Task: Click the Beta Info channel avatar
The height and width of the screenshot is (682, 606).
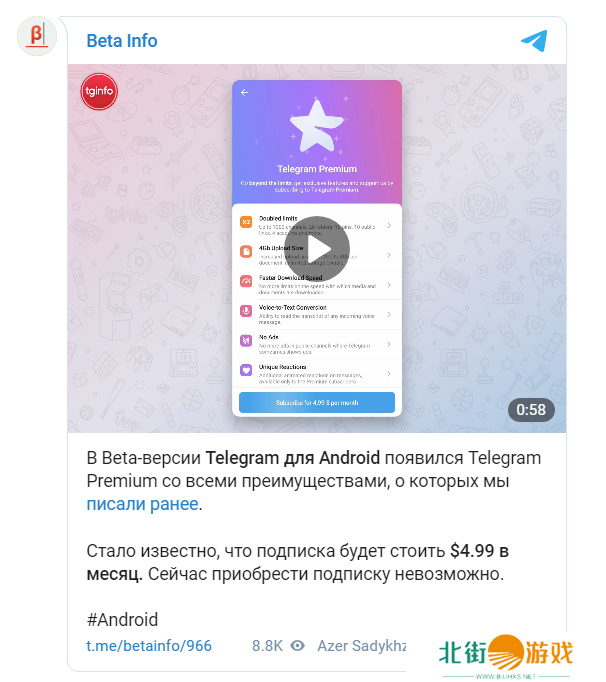Action: [x=37, y=36]
